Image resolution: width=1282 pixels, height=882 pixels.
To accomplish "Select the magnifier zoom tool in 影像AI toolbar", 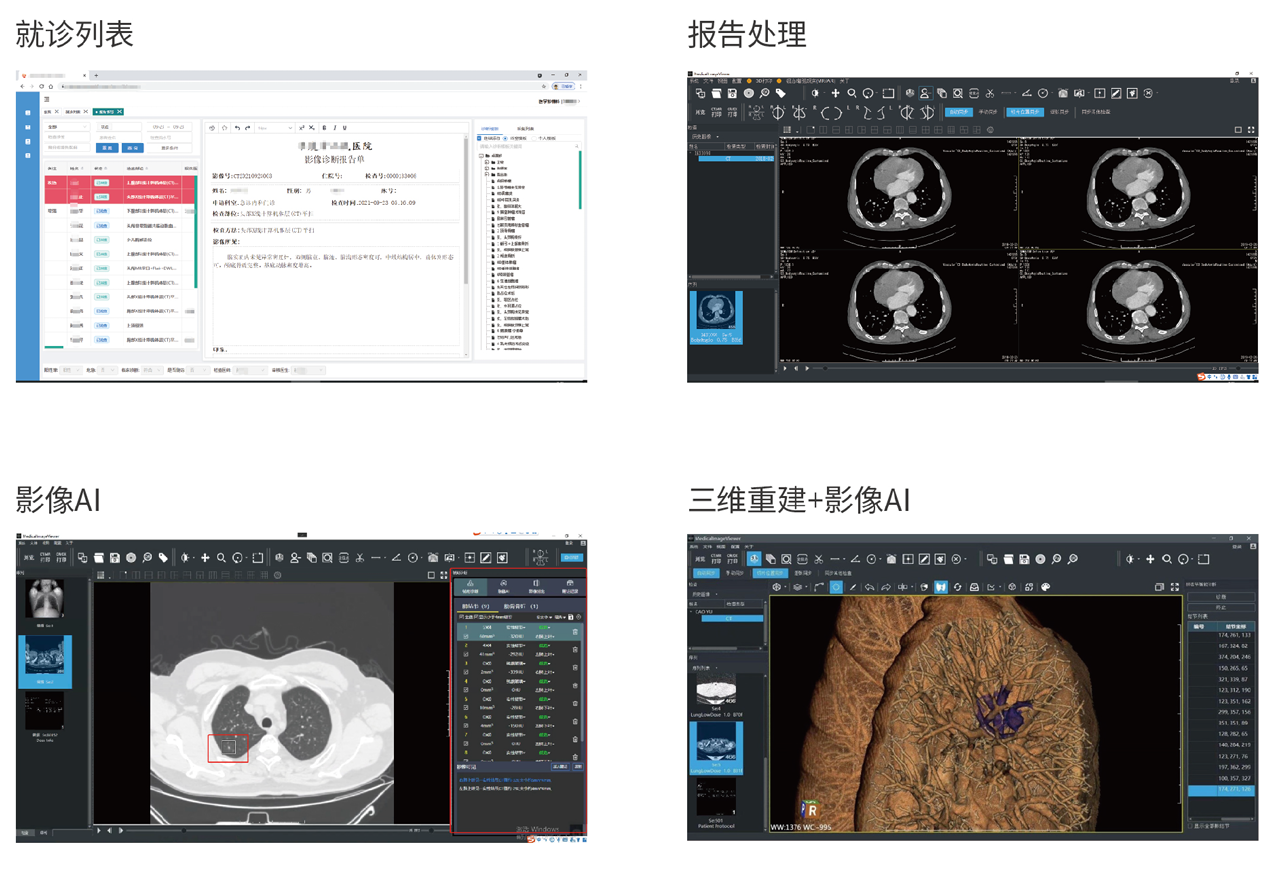I will (221, 557).
